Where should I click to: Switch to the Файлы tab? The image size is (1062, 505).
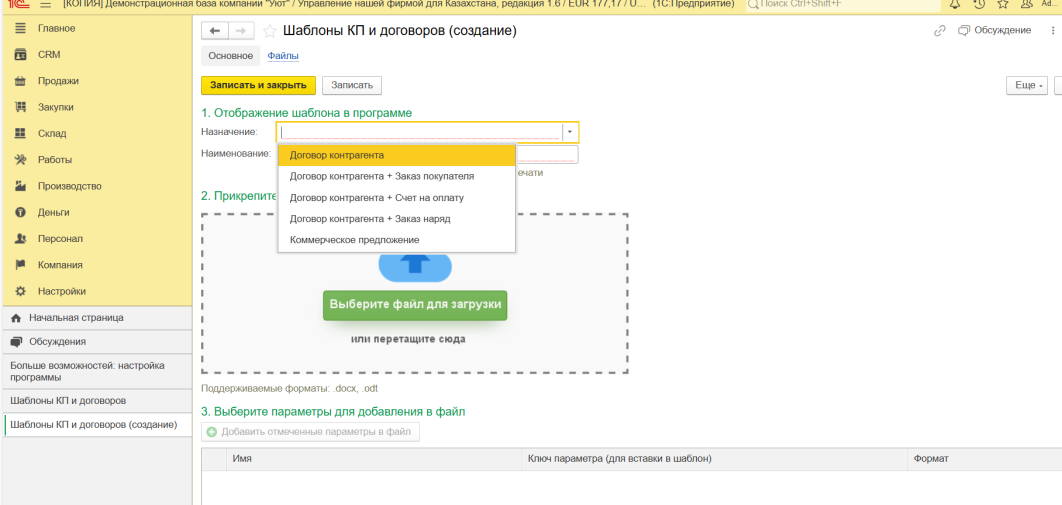[283, 56]
